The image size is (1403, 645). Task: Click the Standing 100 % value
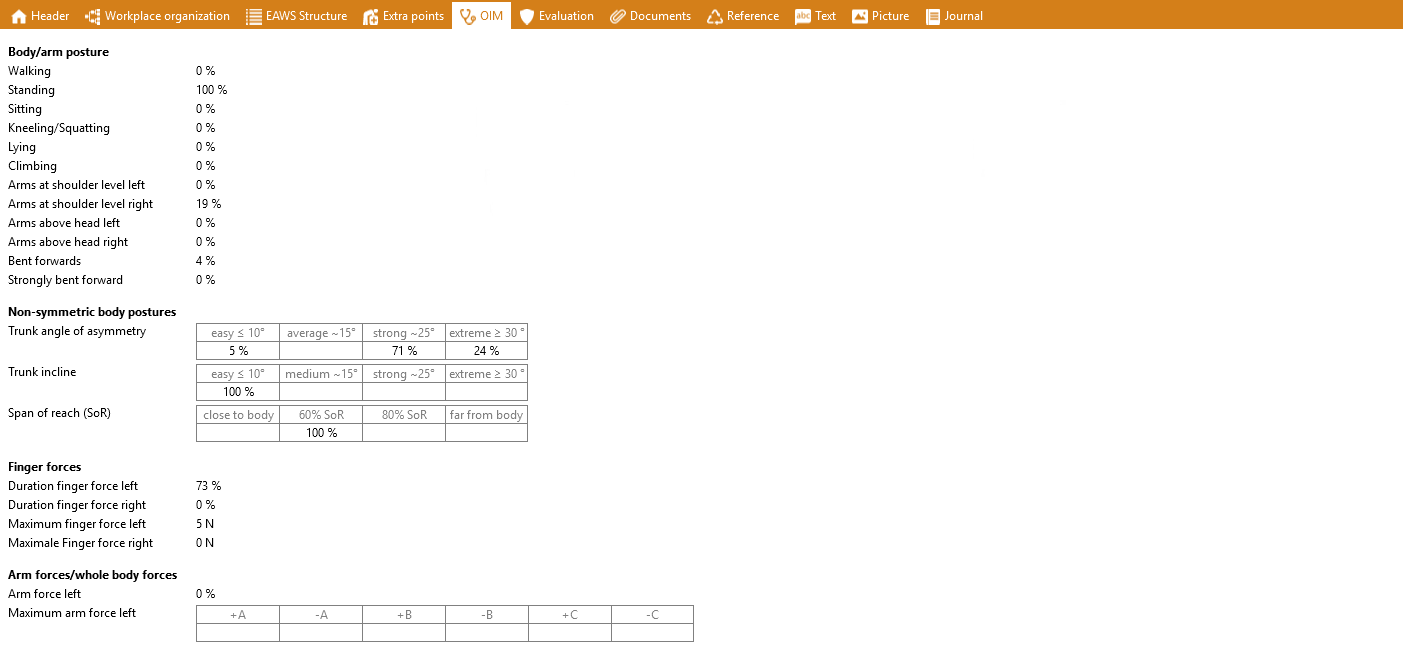211,90
